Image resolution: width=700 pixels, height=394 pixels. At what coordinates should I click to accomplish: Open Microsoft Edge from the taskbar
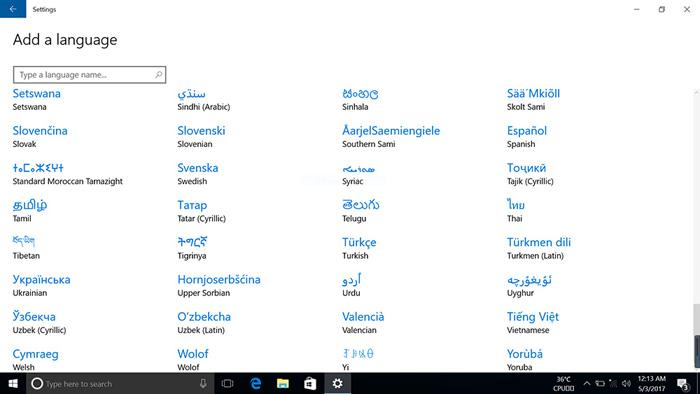click(255, 383)
